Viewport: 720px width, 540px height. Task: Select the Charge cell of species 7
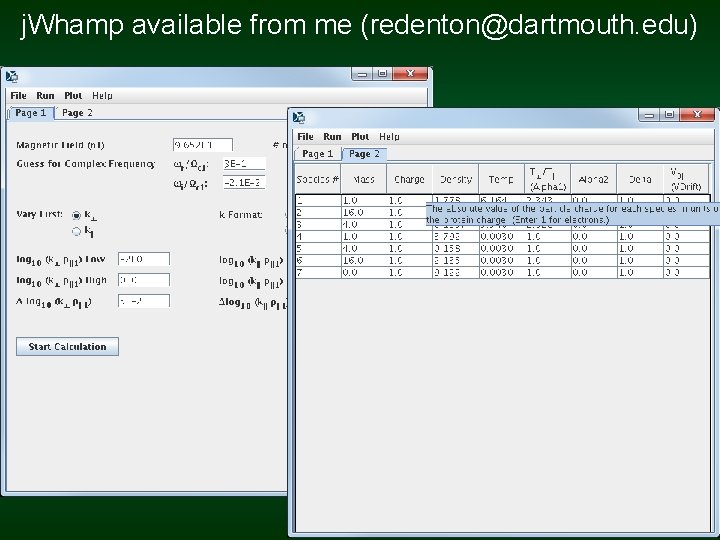[410, 272]
